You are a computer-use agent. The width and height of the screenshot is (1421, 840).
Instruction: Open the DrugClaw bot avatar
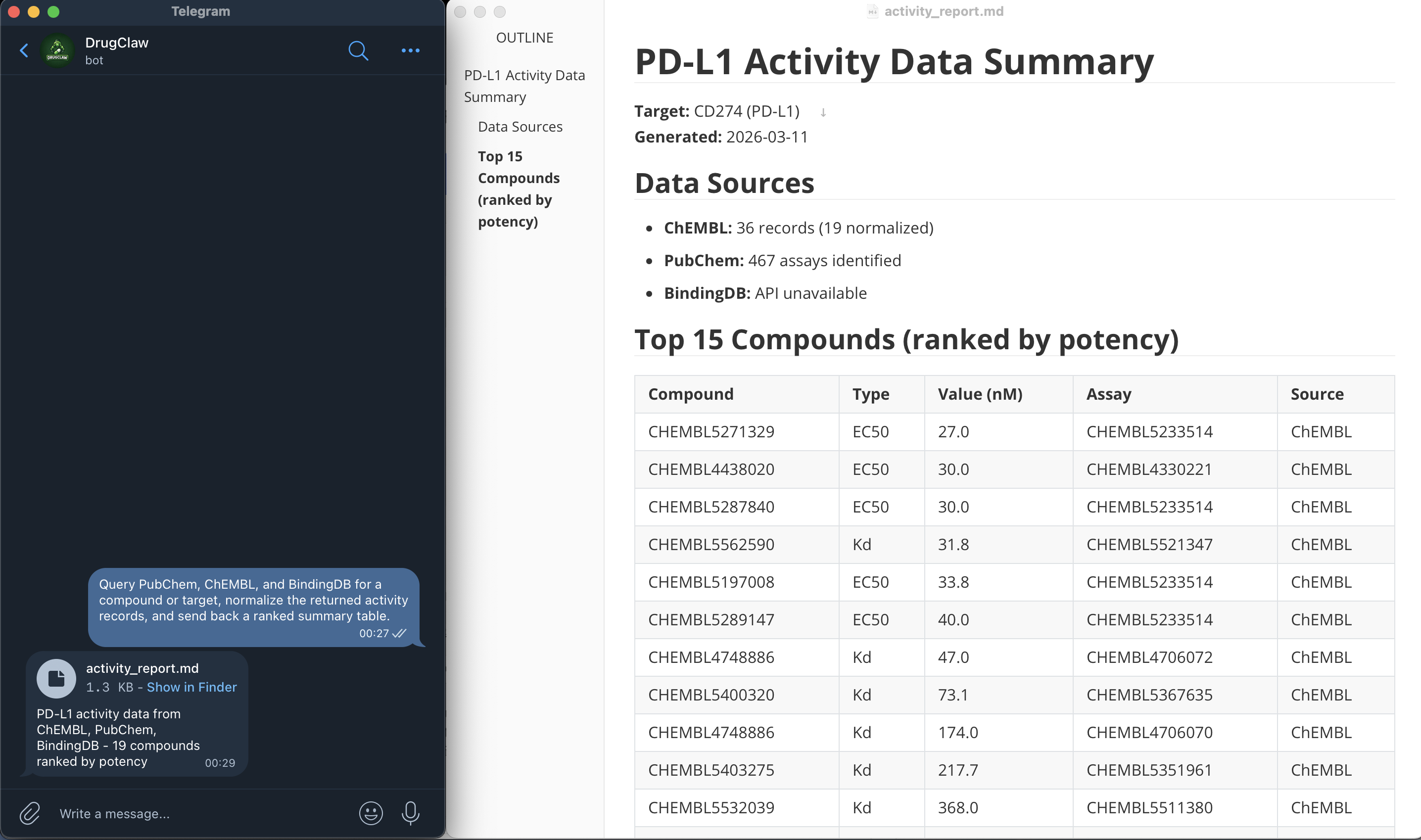[x=57, y=50]
